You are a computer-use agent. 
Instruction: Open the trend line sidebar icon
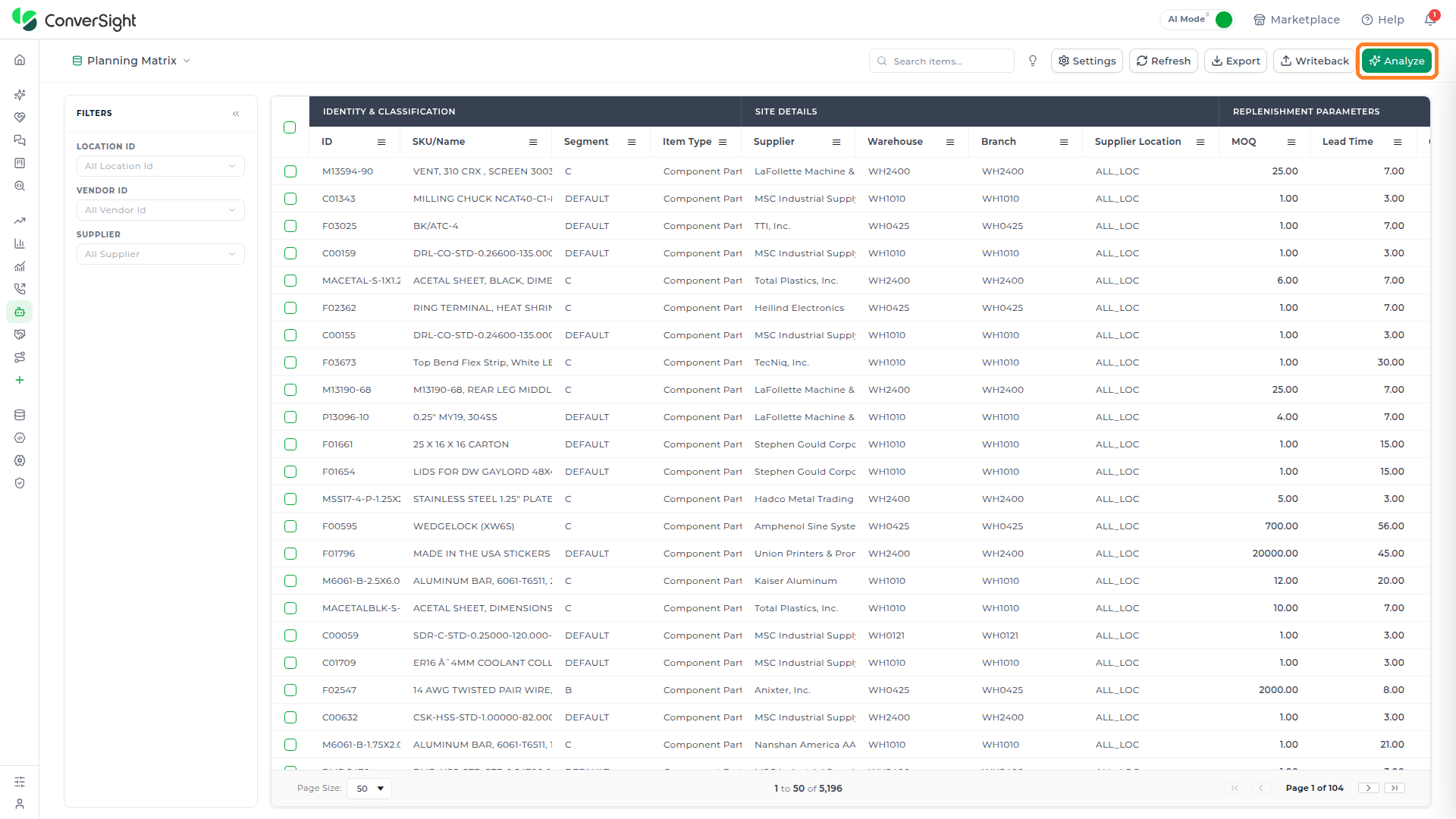(x=20, y=221)
